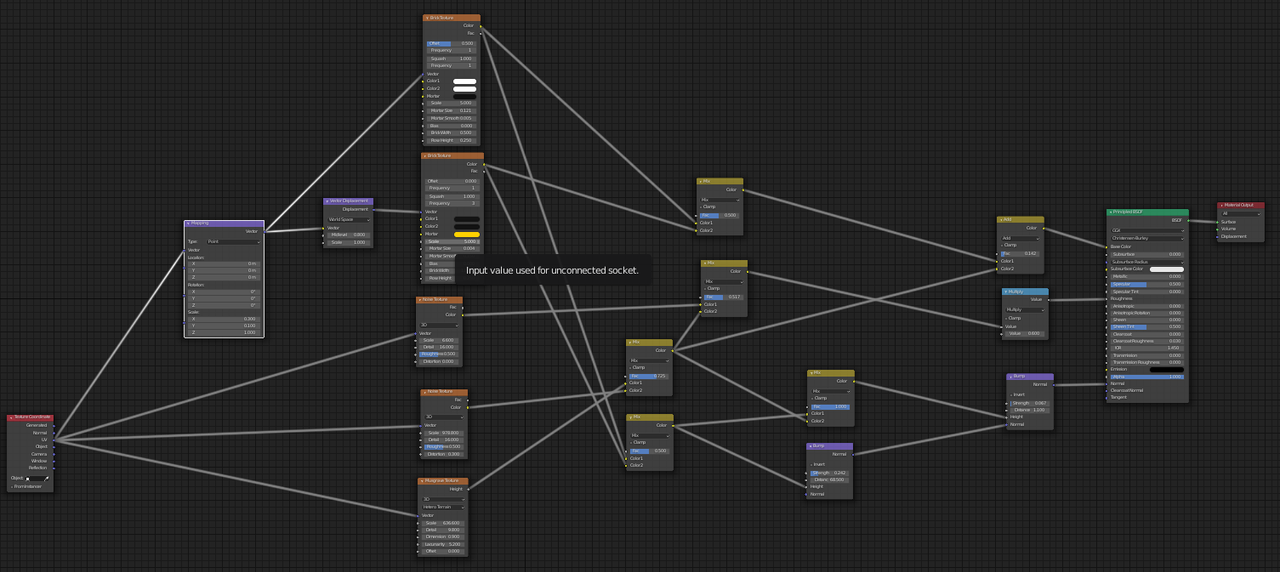Click the Fac 0.142 slider on Add node
This screenshot has height=572, width=1280.
point(1020,254)
